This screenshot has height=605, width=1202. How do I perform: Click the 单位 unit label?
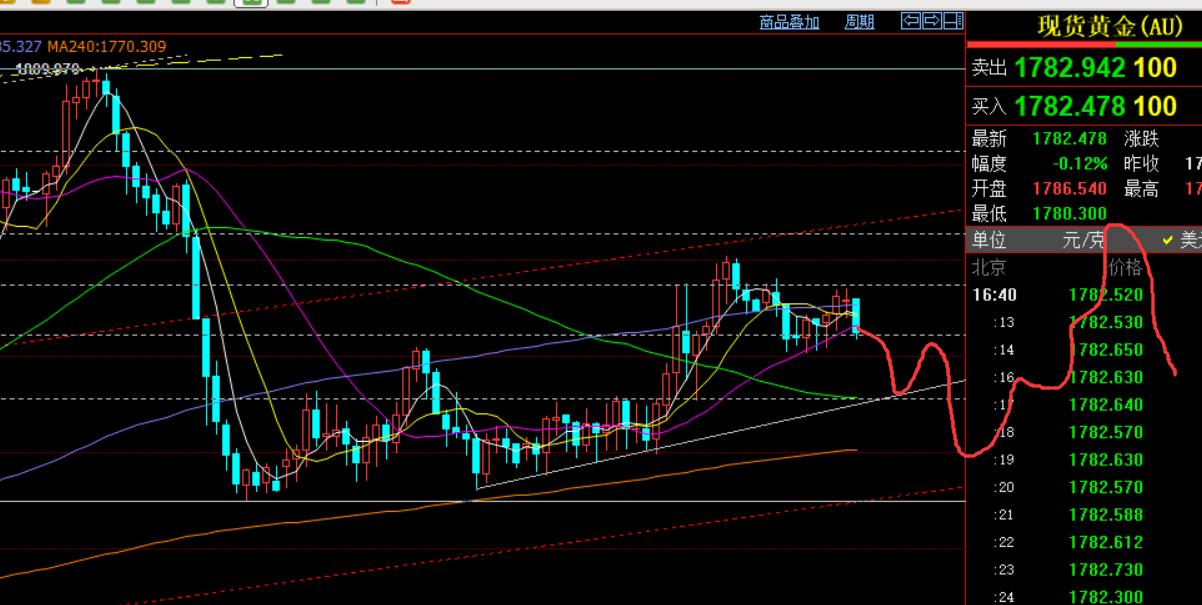989,240
